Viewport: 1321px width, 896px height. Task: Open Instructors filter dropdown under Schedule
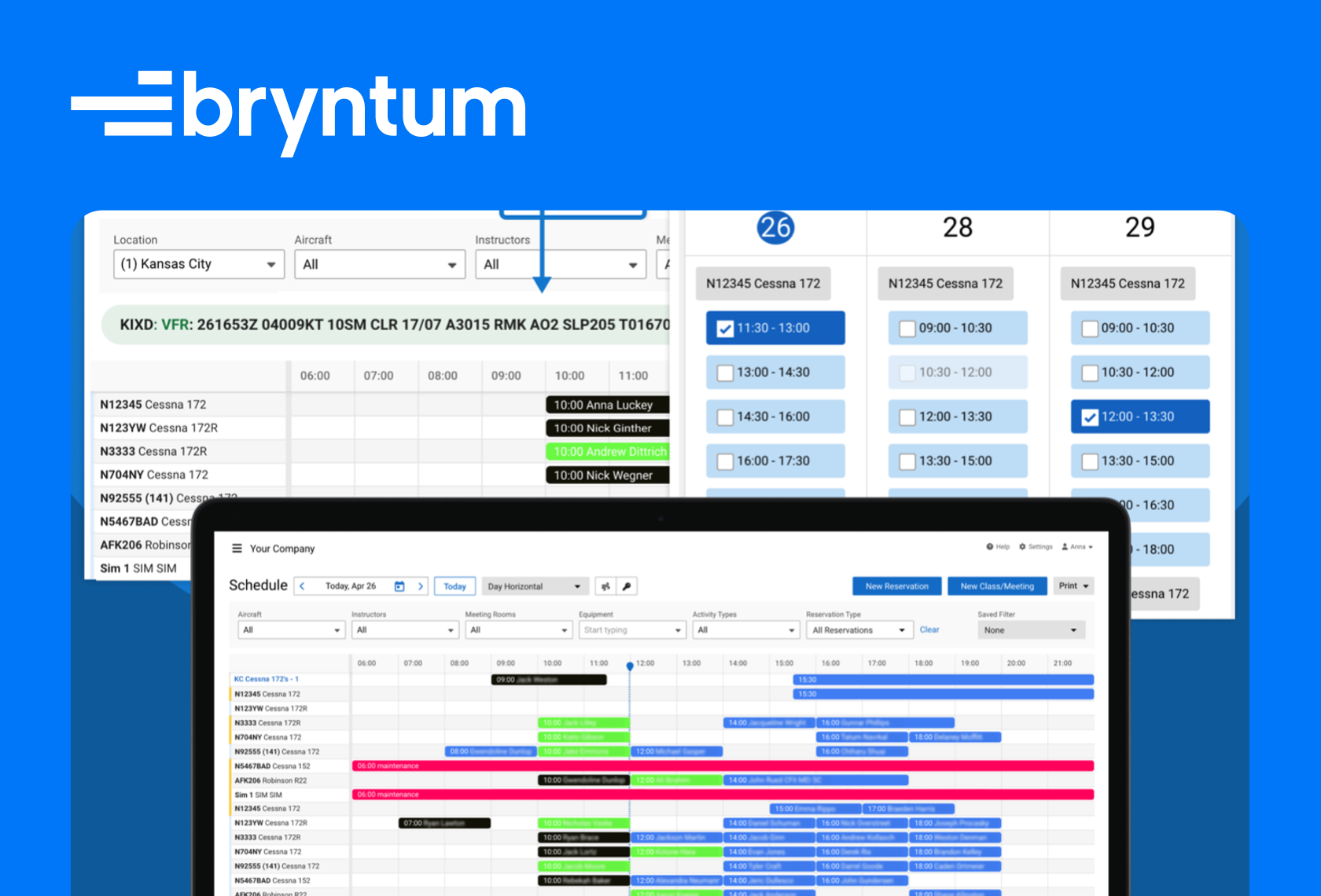[405, 630]
